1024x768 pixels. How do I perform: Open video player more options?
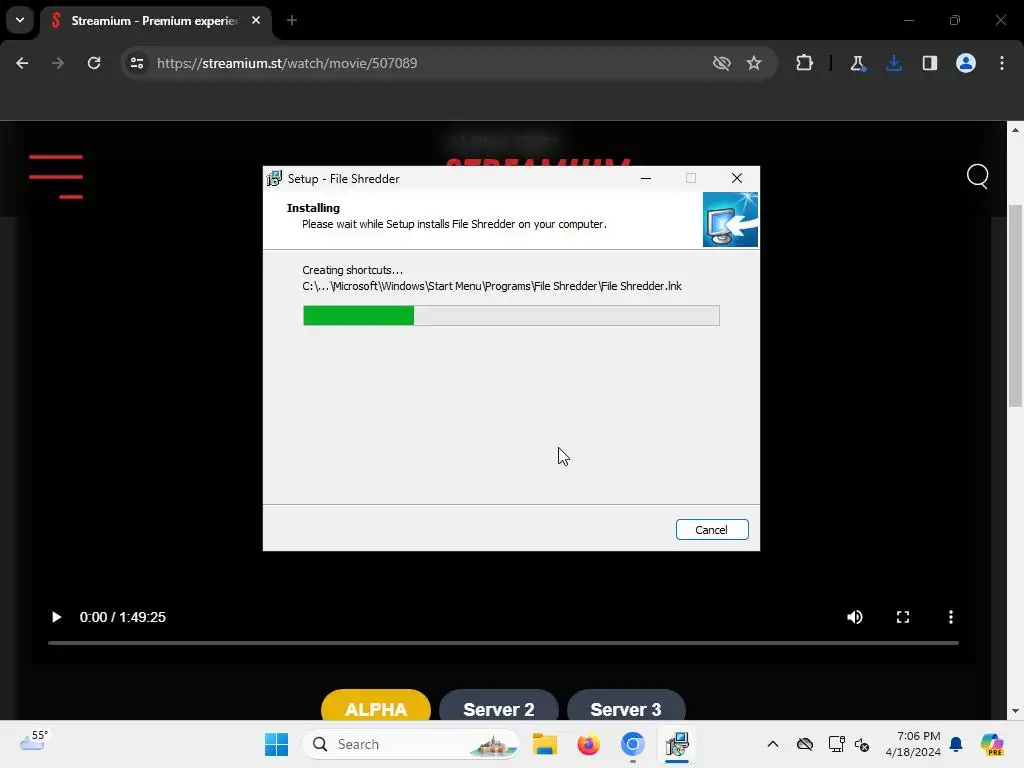[x=951, y=617]
